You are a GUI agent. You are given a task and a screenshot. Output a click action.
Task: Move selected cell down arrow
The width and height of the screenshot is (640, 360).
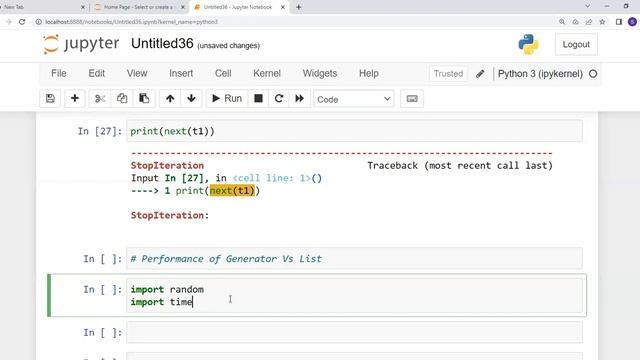tap(191, 99)
